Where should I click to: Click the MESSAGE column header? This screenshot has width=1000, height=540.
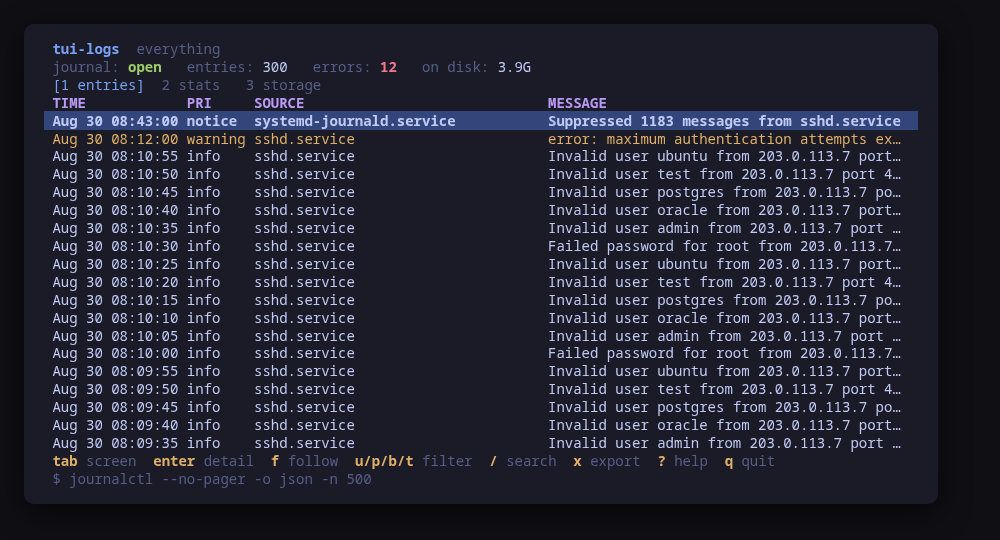(577, 103)
